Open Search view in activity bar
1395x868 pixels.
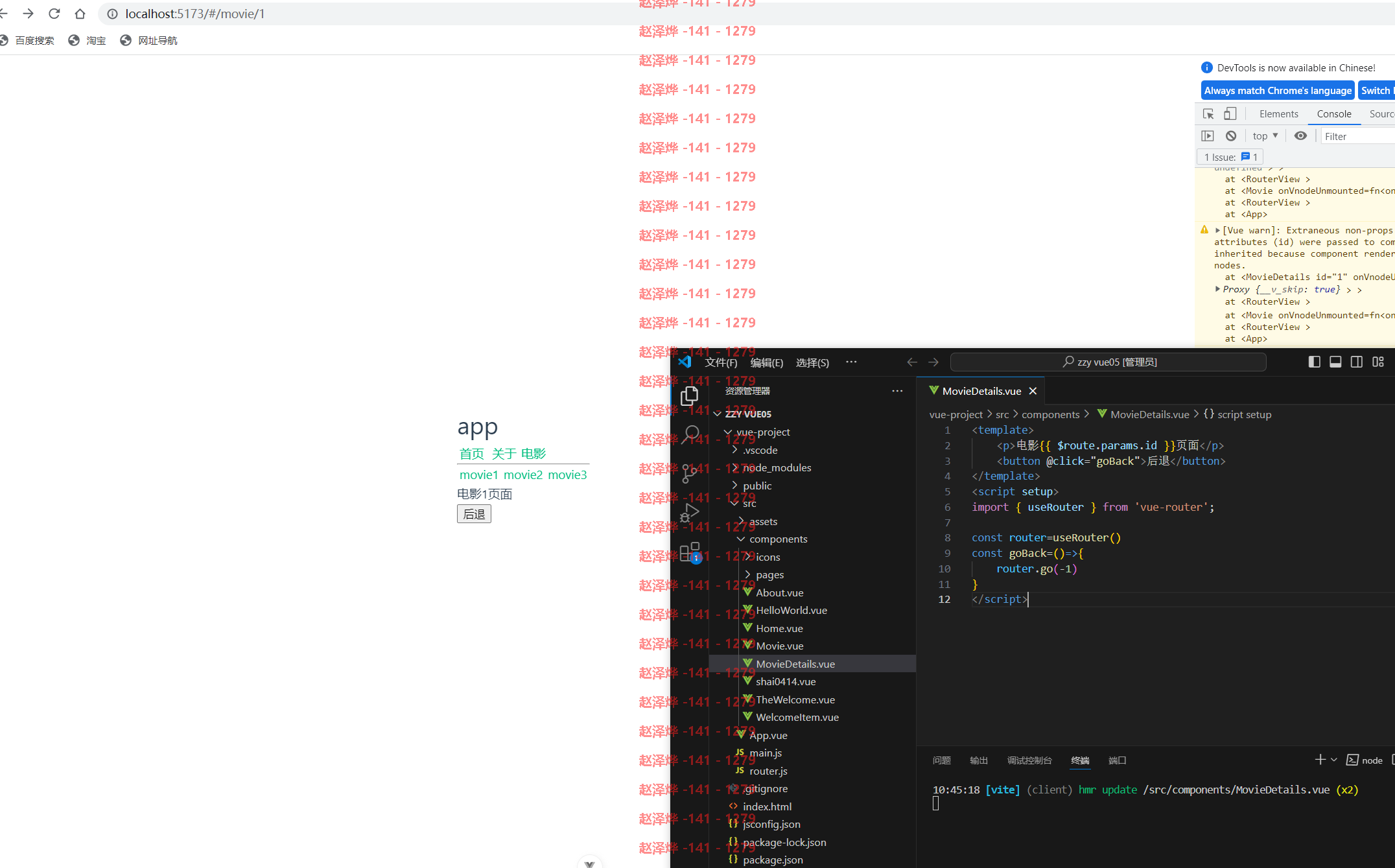[690, 434]
